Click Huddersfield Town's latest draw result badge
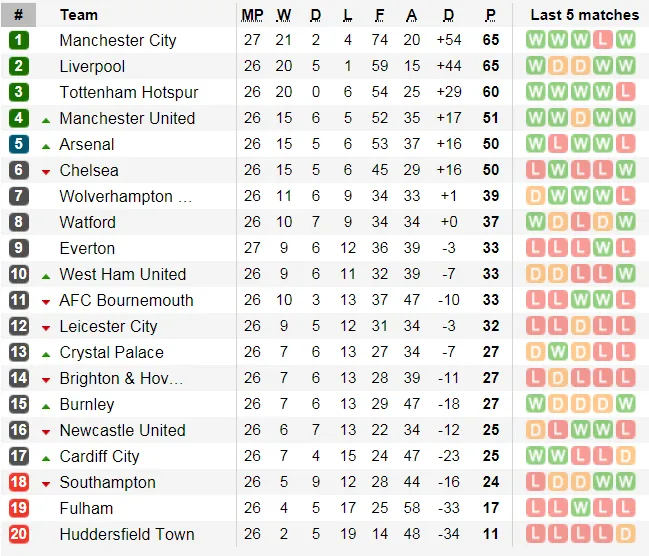649x556 pixels. 626,534
